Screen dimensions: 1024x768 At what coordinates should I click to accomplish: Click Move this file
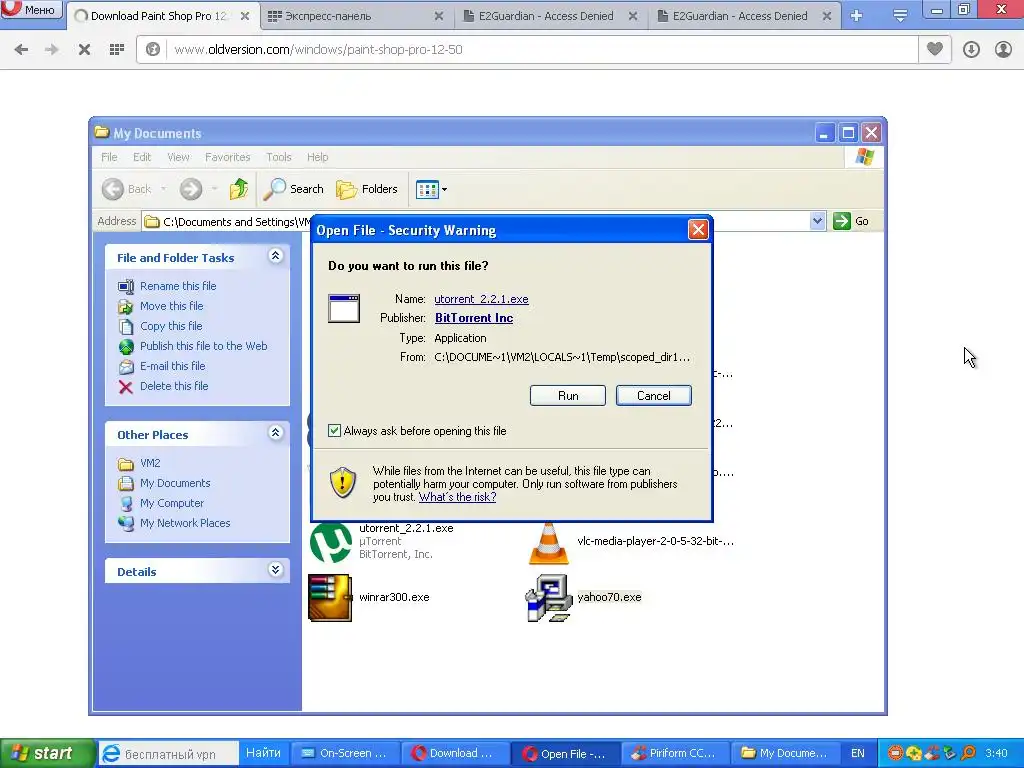171,306
